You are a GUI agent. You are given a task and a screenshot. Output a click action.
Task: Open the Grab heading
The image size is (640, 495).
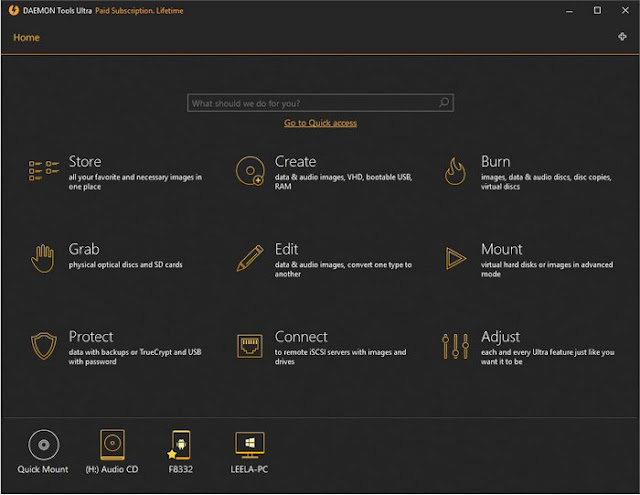click(x=84, y=249)
